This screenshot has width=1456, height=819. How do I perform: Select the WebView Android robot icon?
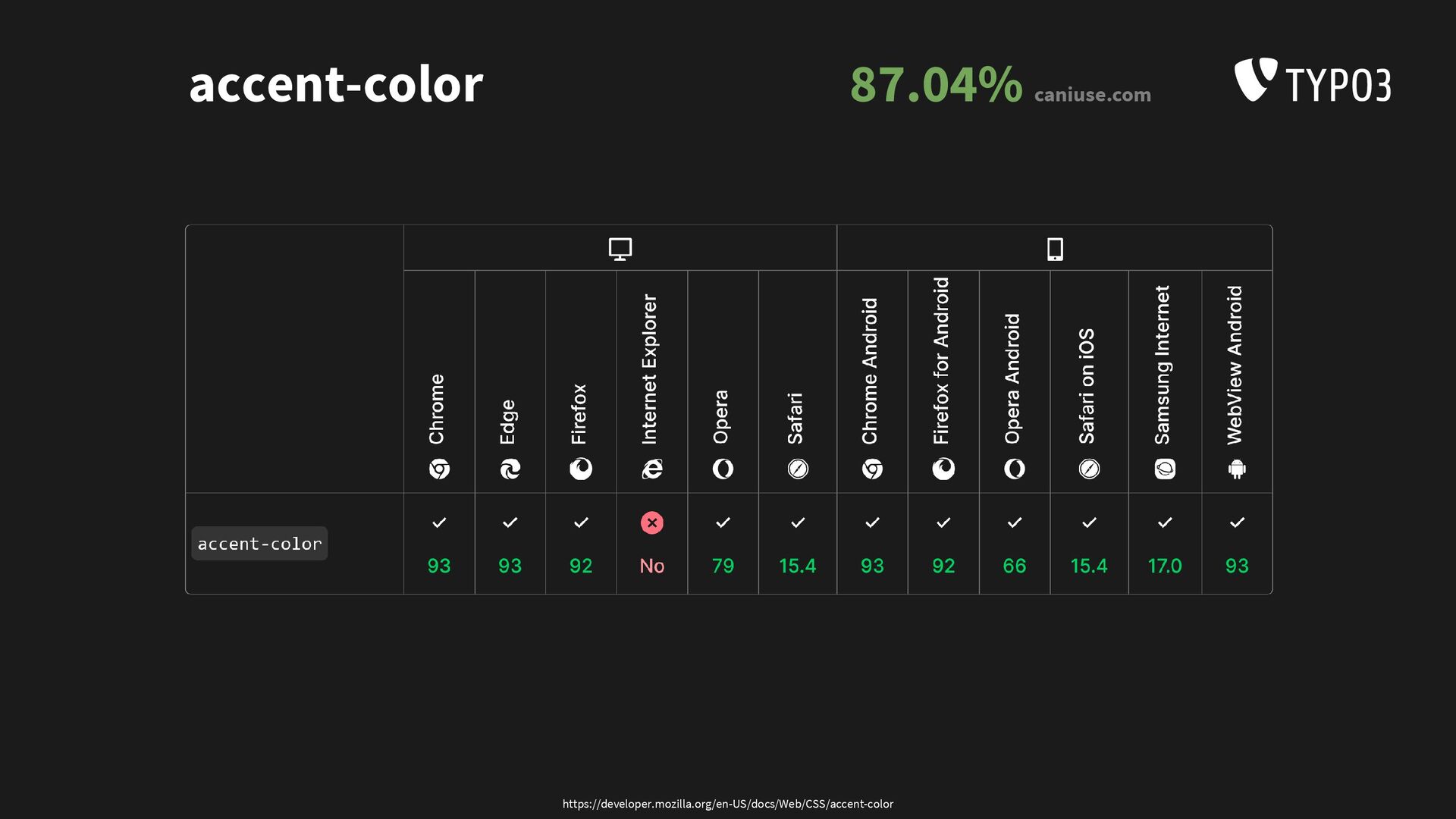pos(1237,469)
